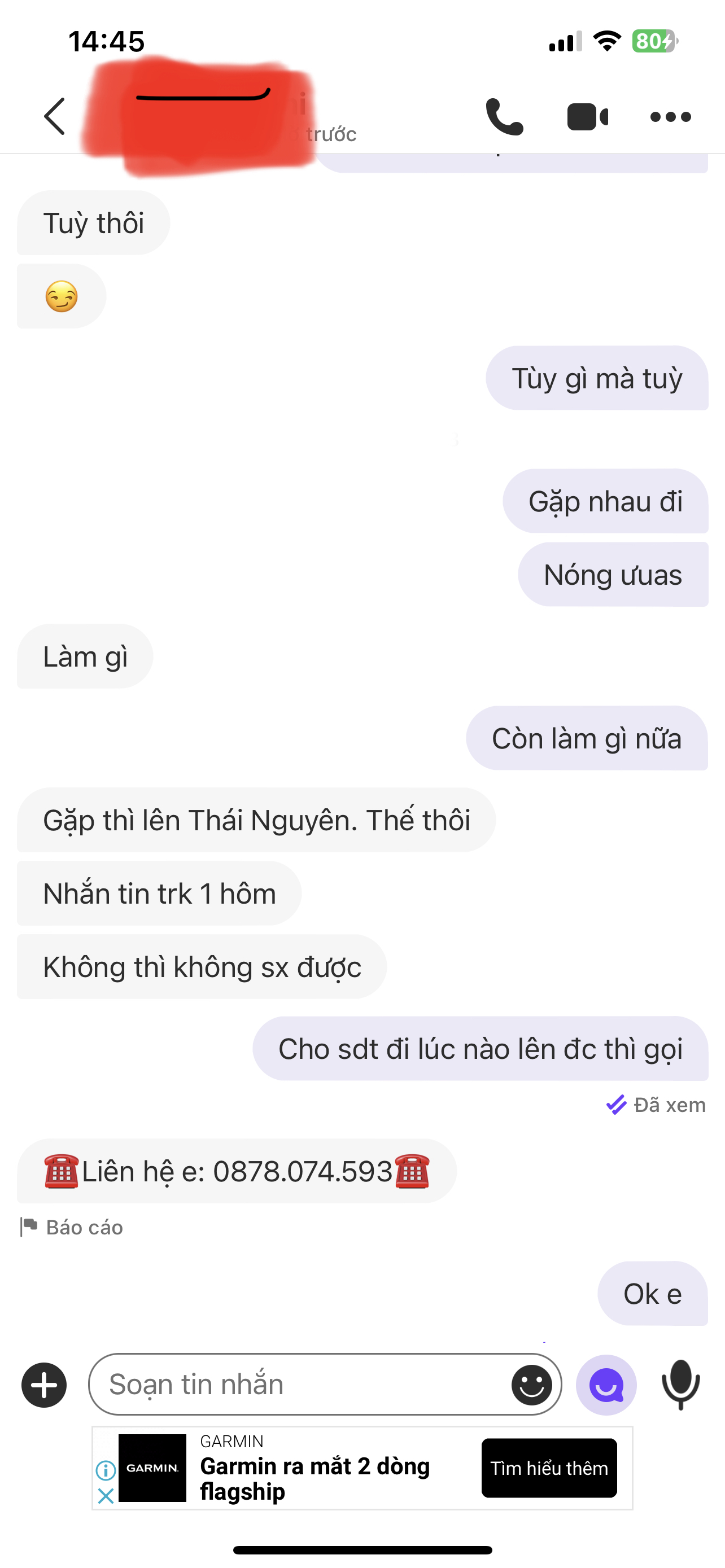Click the ad info icon
725x1568 pixels.
pyautogui.click(x=106, y=1470)
